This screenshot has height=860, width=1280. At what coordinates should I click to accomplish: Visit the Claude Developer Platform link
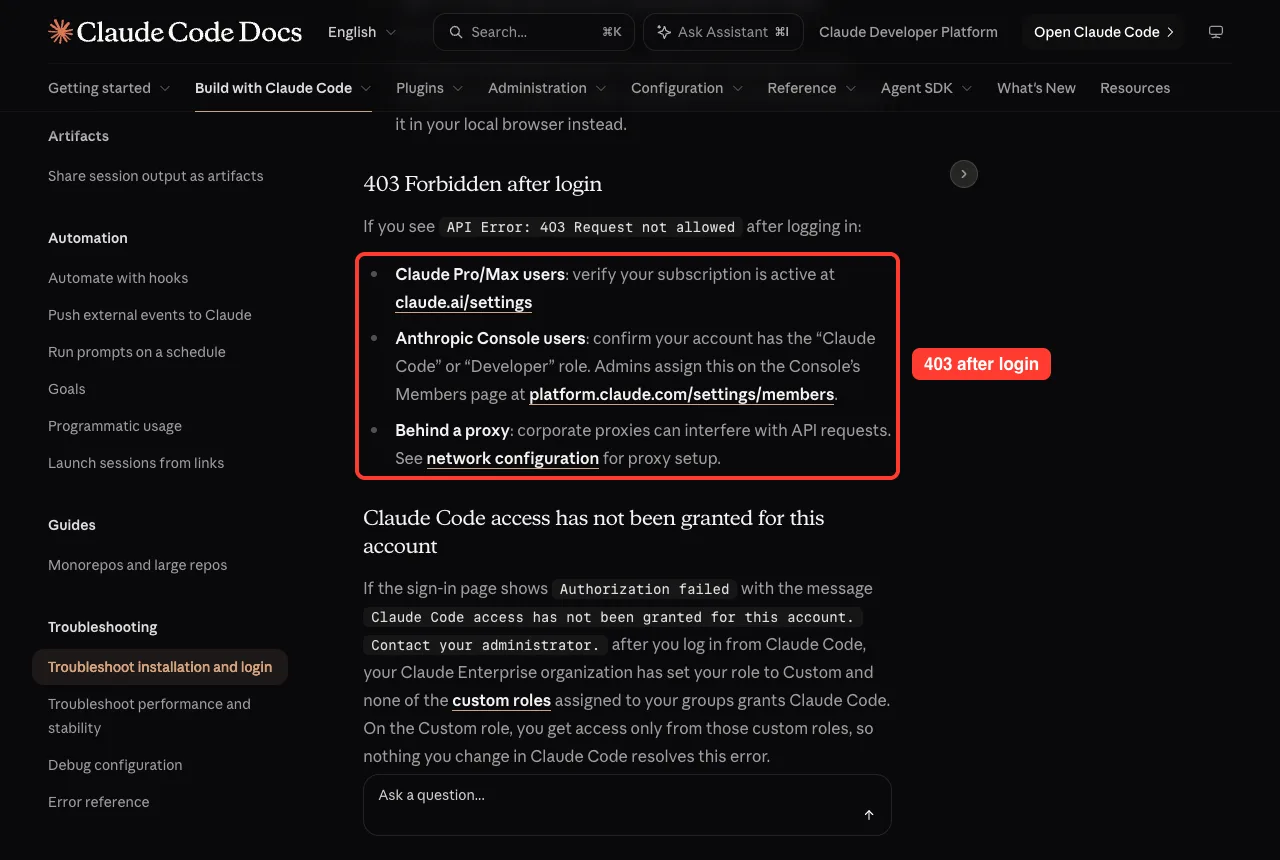point(908,32)
